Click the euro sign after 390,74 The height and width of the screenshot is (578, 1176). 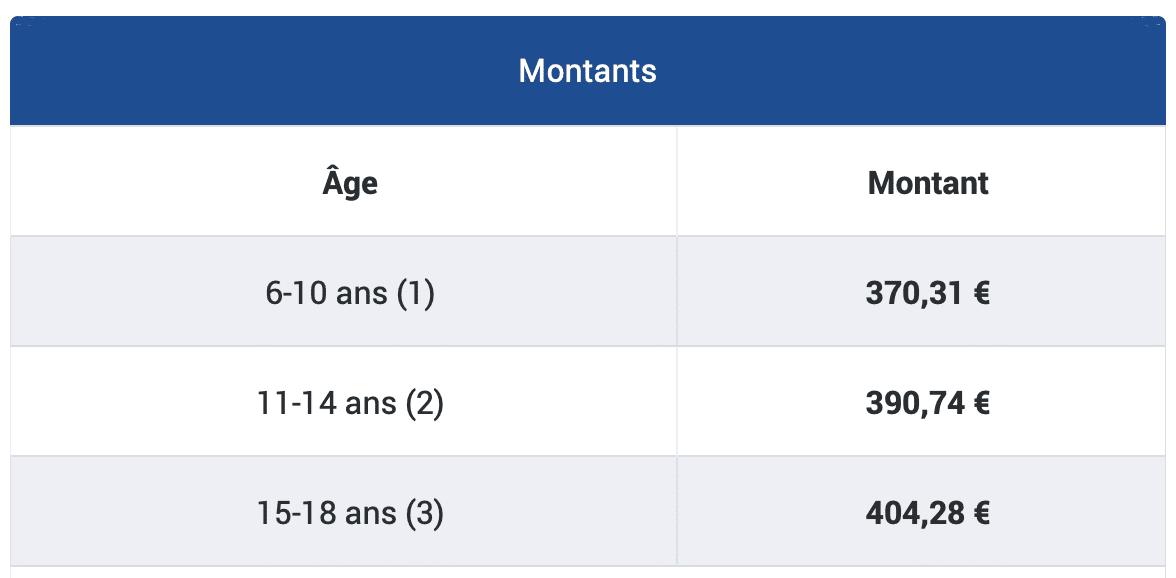(x=981, y=403)
